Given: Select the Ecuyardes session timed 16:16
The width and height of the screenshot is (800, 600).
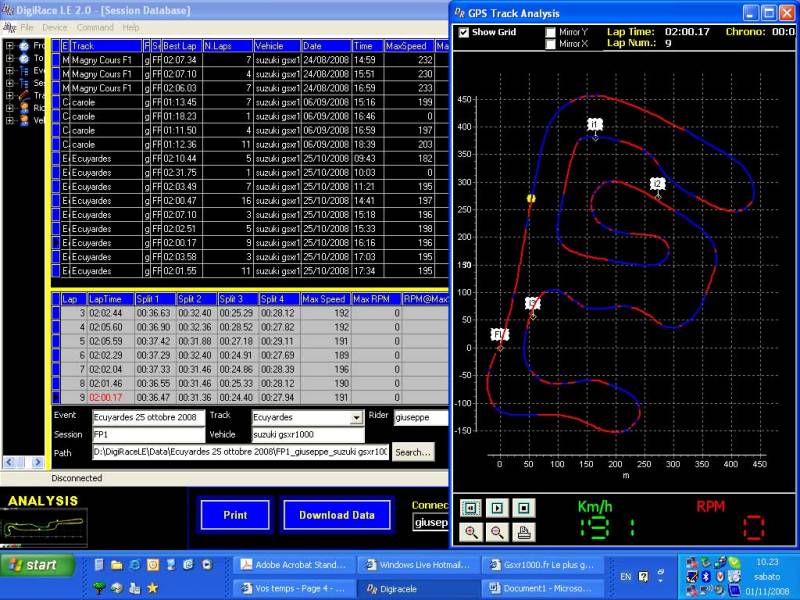Looking at the screenshot, I should (x=250, y=243).
